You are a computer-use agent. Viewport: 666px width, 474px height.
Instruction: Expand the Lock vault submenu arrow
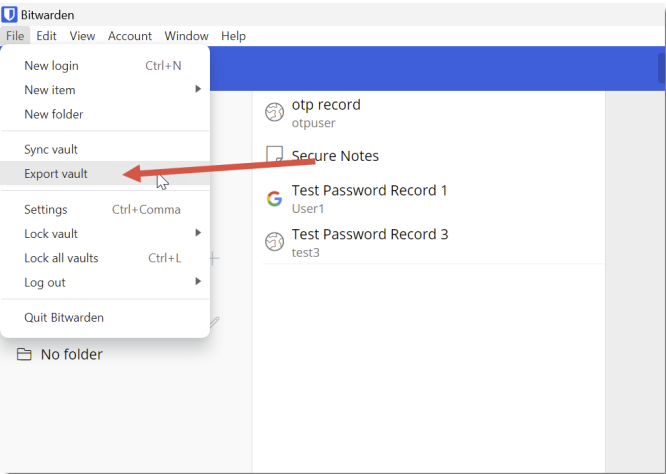point(198,233)
